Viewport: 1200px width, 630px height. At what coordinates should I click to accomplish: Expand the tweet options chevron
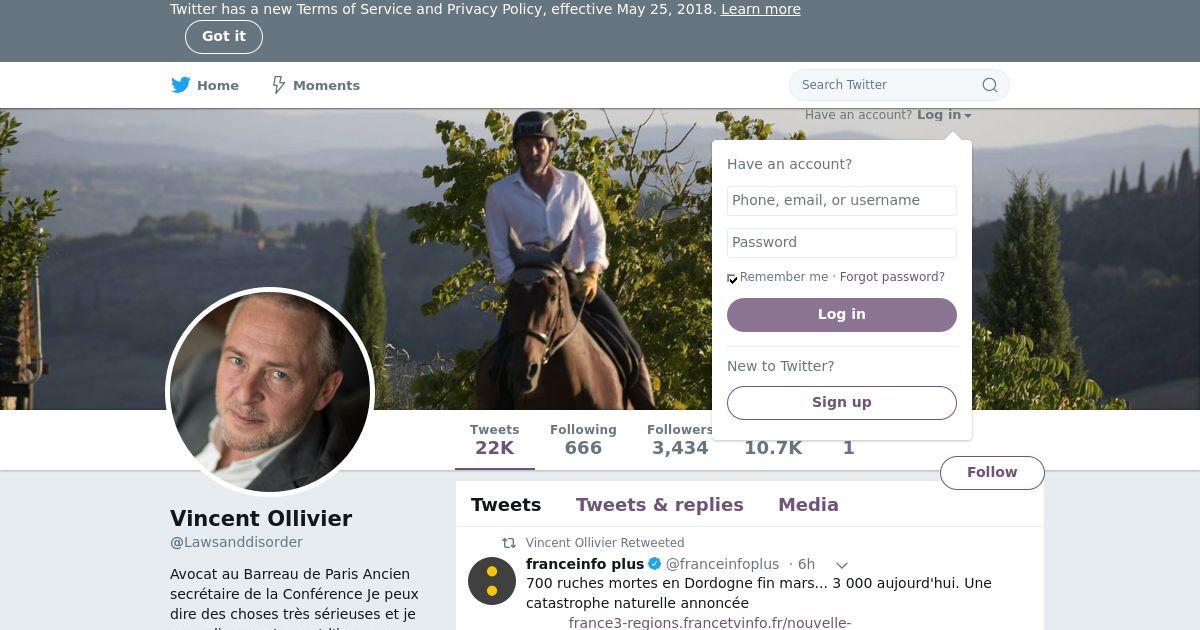pos(842,565)
